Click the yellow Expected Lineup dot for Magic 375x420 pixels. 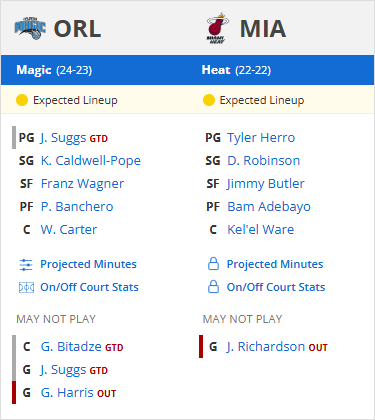(22, 100)
